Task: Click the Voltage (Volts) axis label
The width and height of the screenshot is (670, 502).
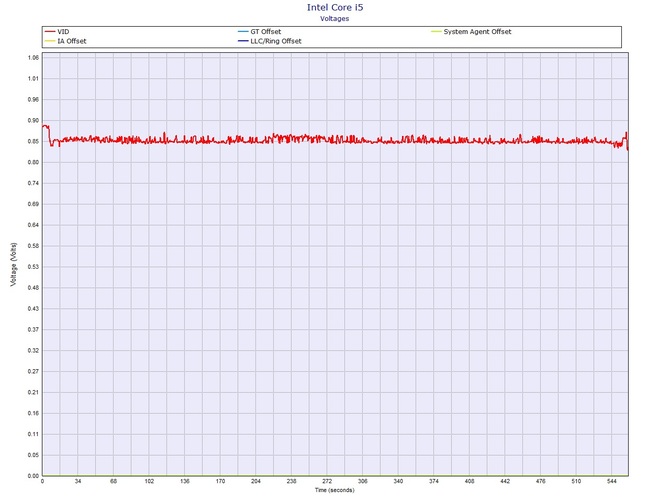Action: coord(14,264)
